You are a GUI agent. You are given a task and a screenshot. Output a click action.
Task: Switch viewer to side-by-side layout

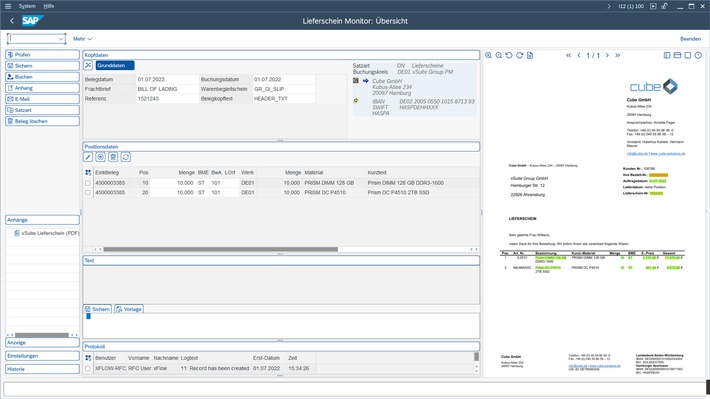[667, 55]
